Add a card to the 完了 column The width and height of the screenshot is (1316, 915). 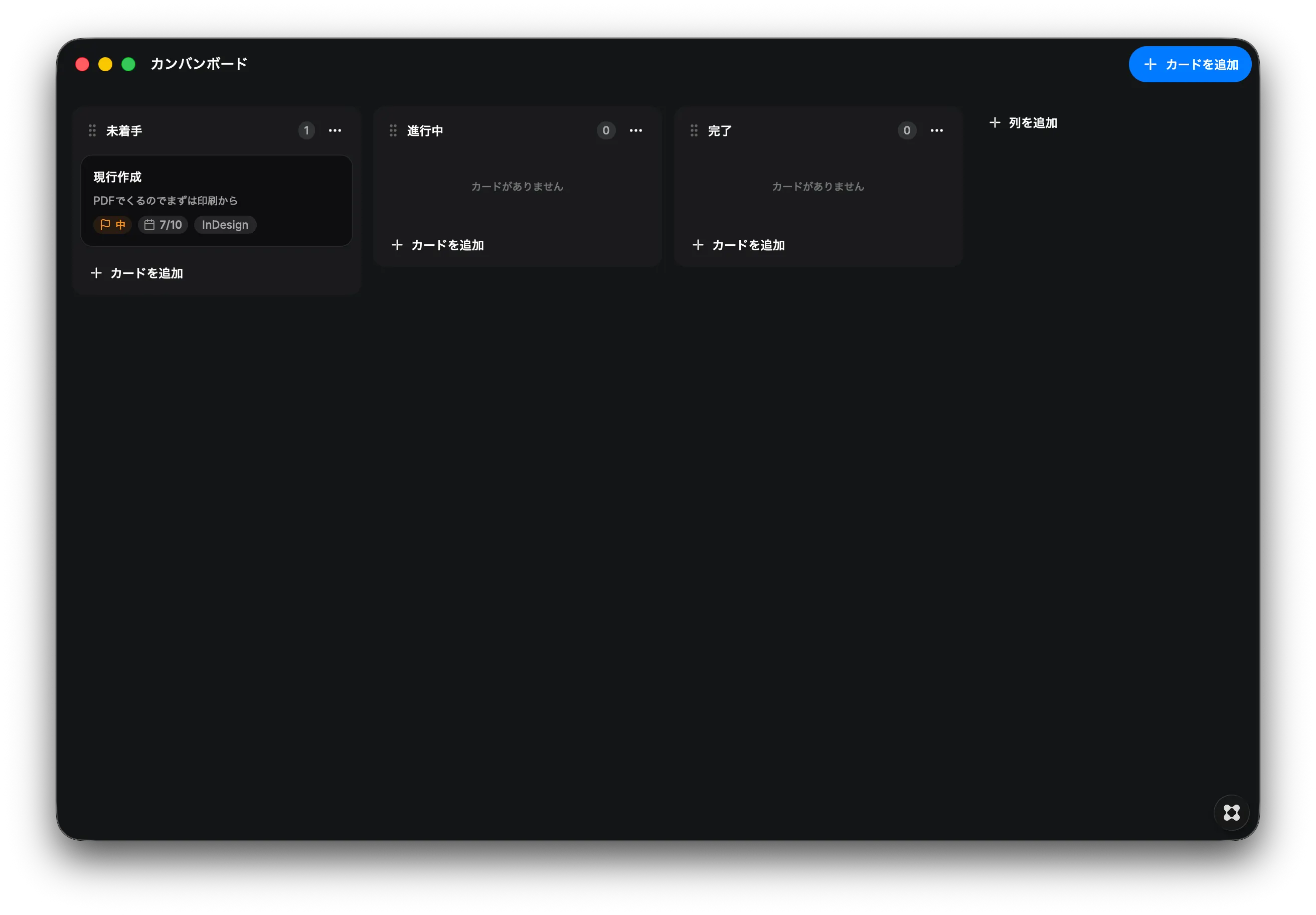(739, 245)
